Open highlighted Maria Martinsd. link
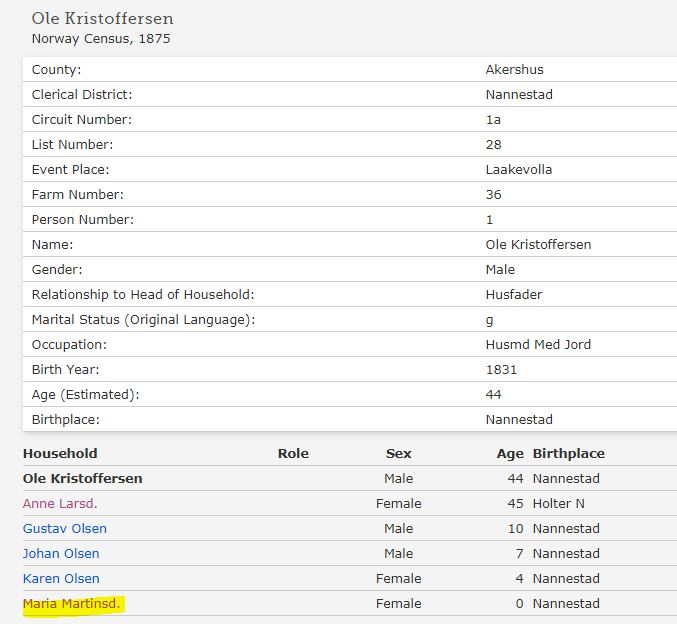The width and height of the screenshot is (677, 624). (71, 604)
